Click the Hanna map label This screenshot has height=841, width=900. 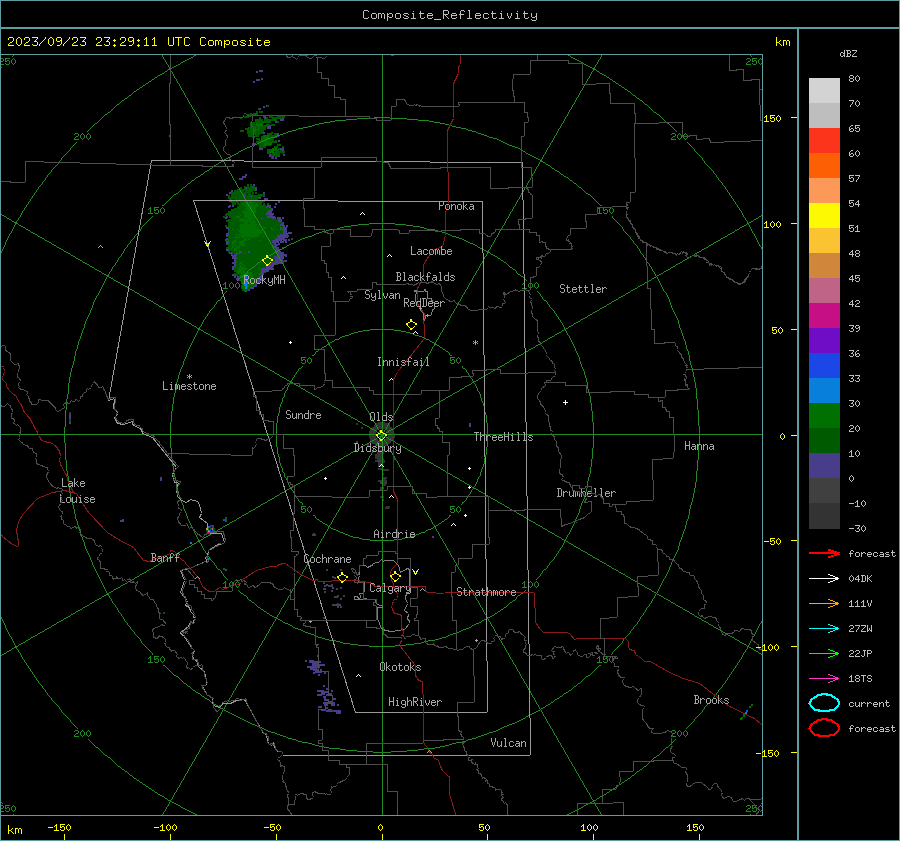[x=699, y=446]
